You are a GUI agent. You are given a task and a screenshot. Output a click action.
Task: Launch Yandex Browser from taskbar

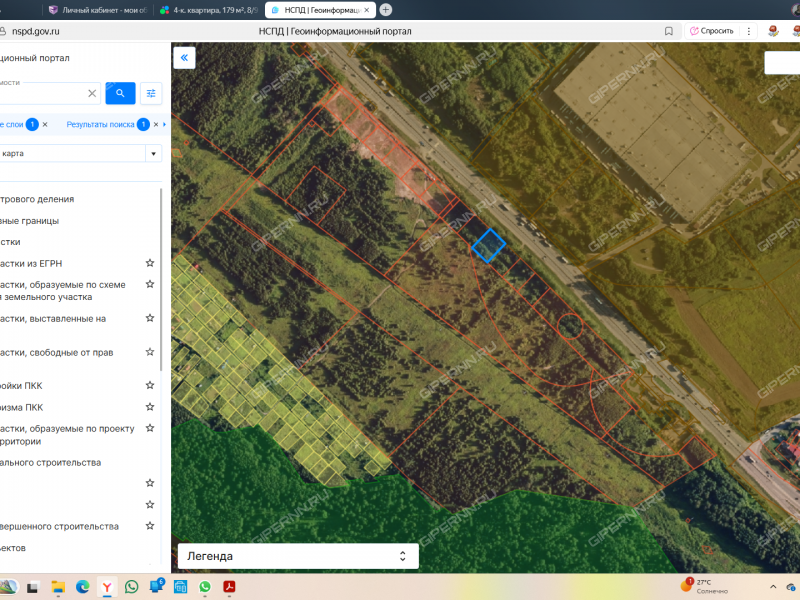(x=107, y=587)
